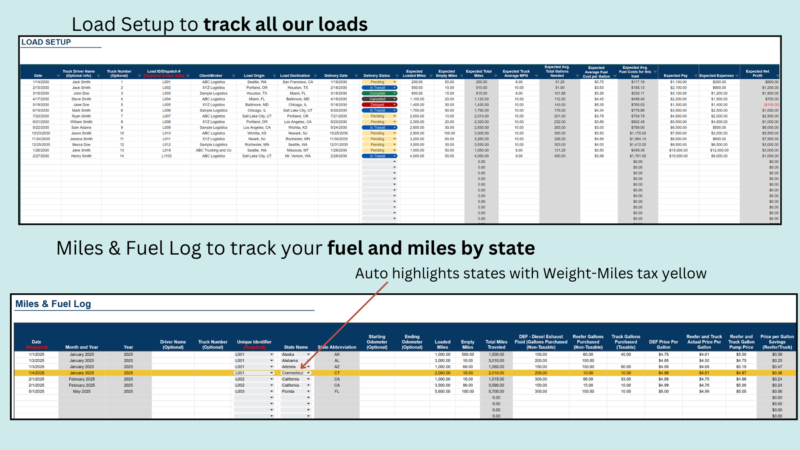Open the green Complete status dropdown
Viewport: 800px width, 450px height.
[379, 93]
